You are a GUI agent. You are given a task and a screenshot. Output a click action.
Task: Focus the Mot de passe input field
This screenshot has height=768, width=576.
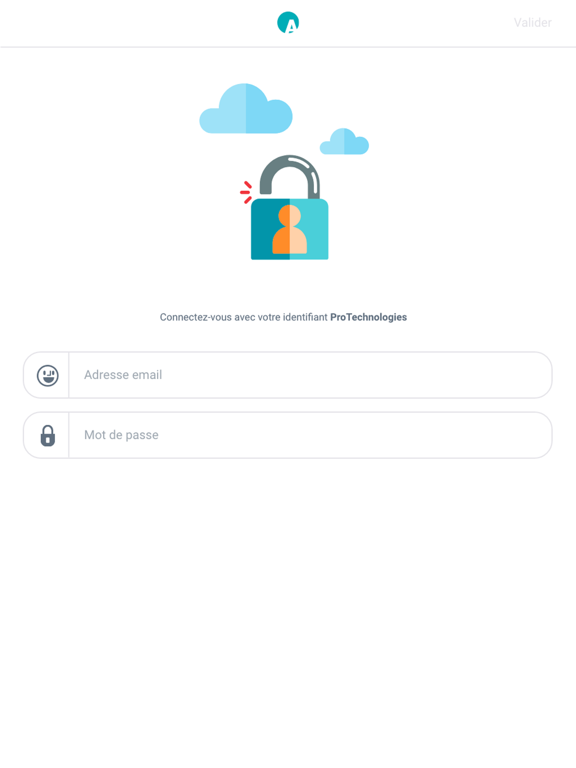[310, 435]
